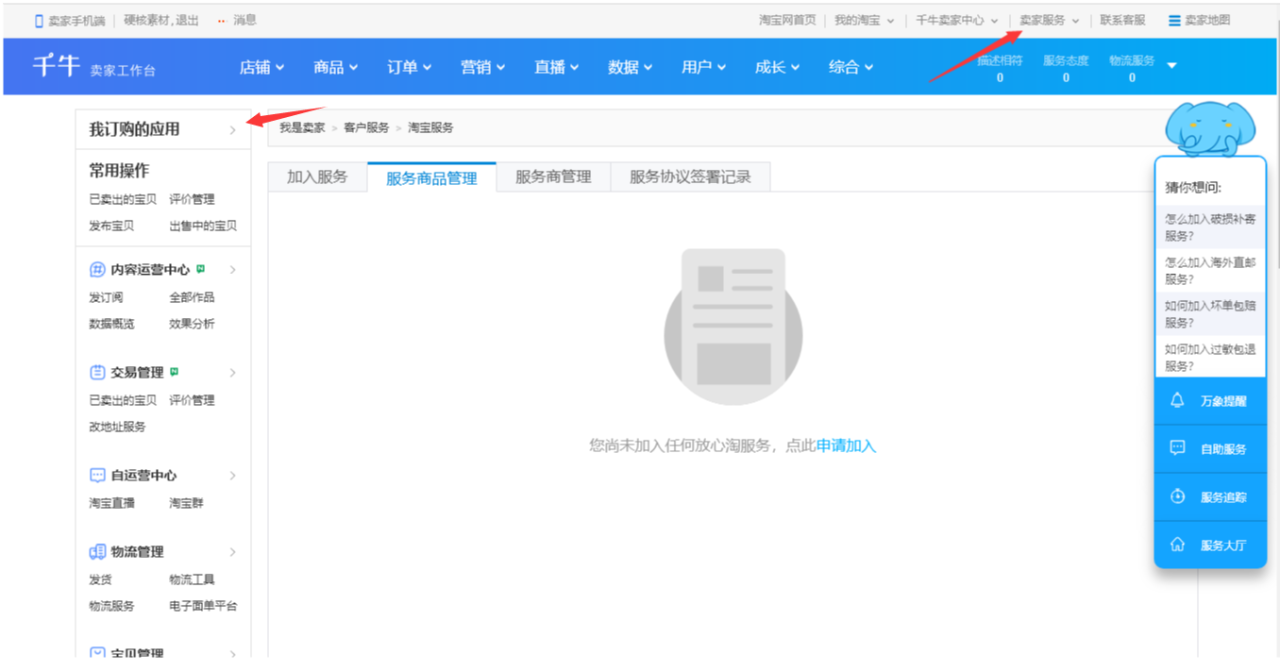Image resolution: width=1280 pixels, height=671 pixels.
Task: Expand the 直播 menu
Action: tap(557, 67)
